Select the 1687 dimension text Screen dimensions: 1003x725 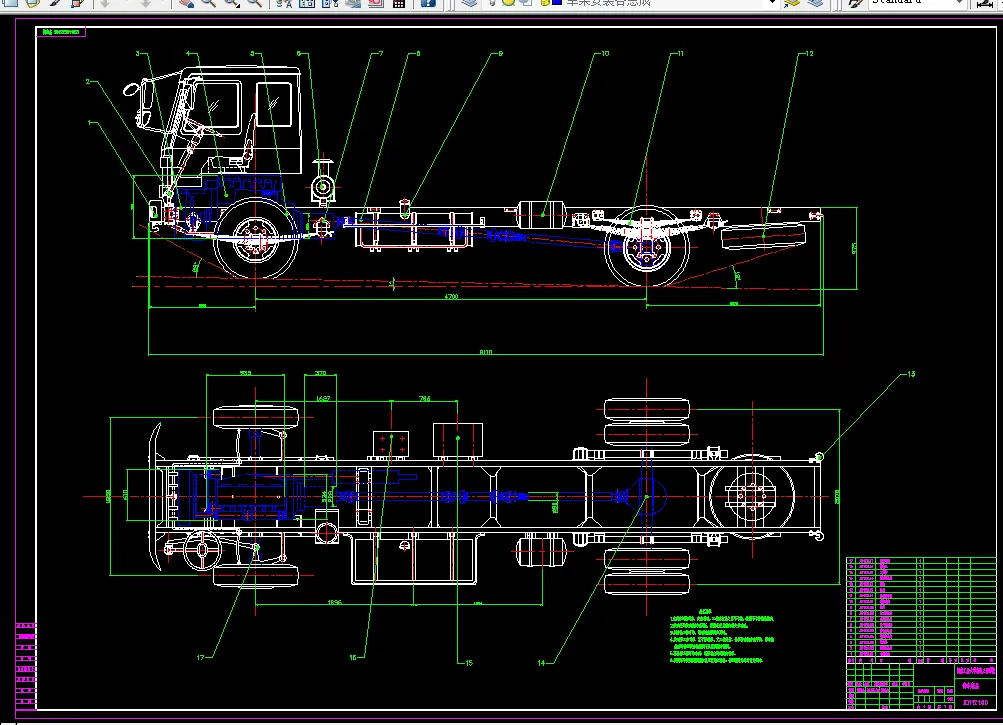click(x=323, y=399)
